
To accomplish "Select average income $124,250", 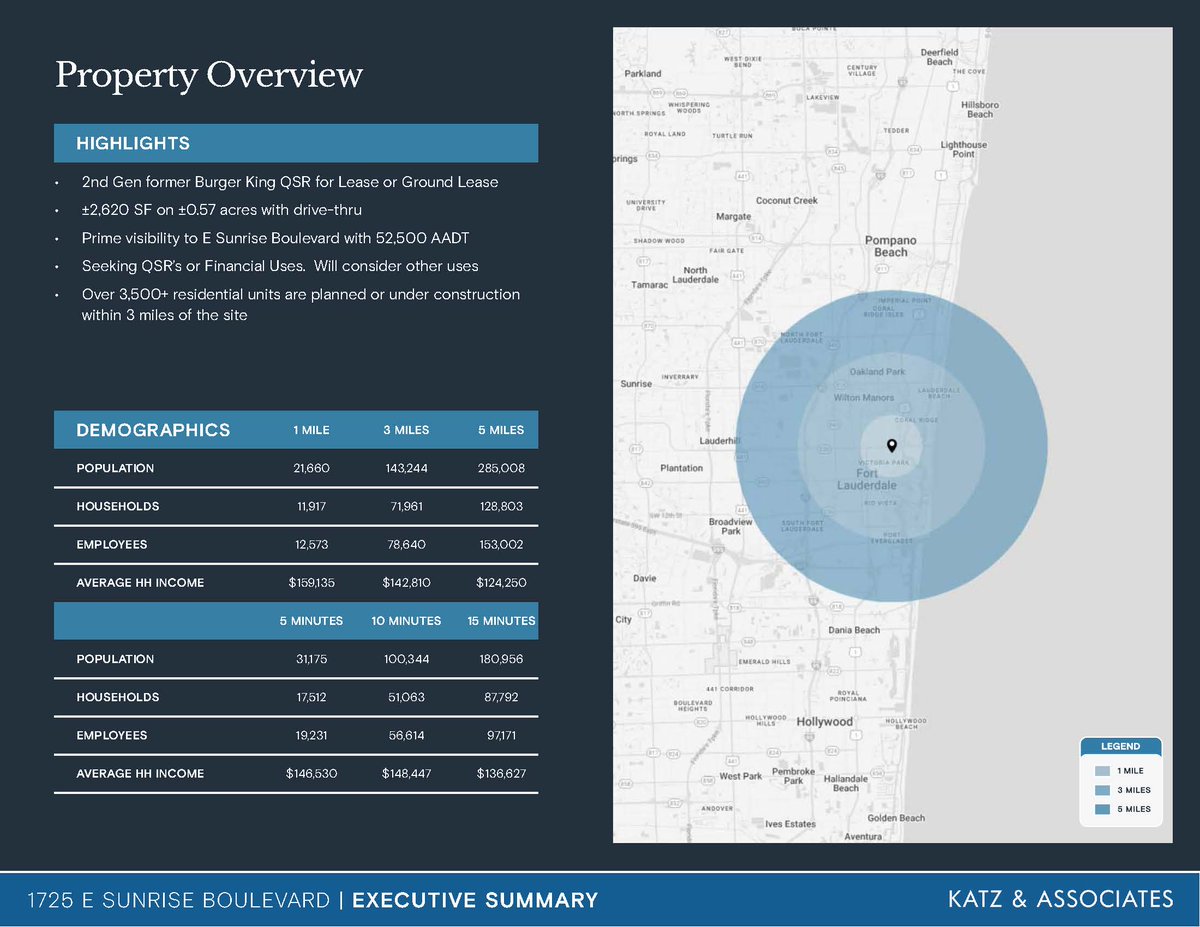I will pyautogui.click(x=501, y=582).
